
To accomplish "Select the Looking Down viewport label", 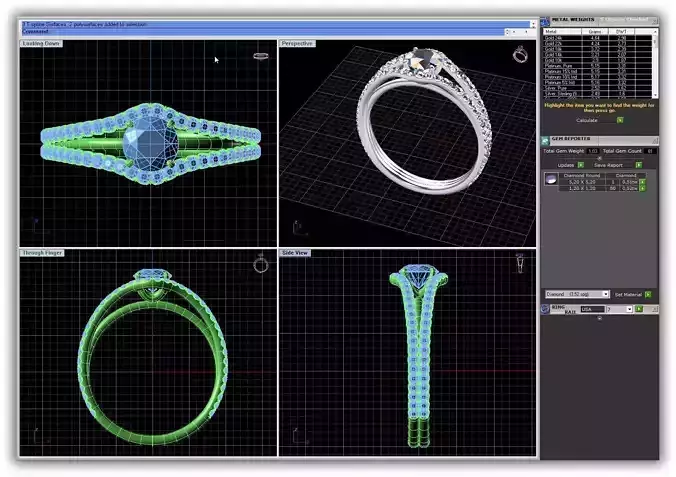I will point(41,44).
